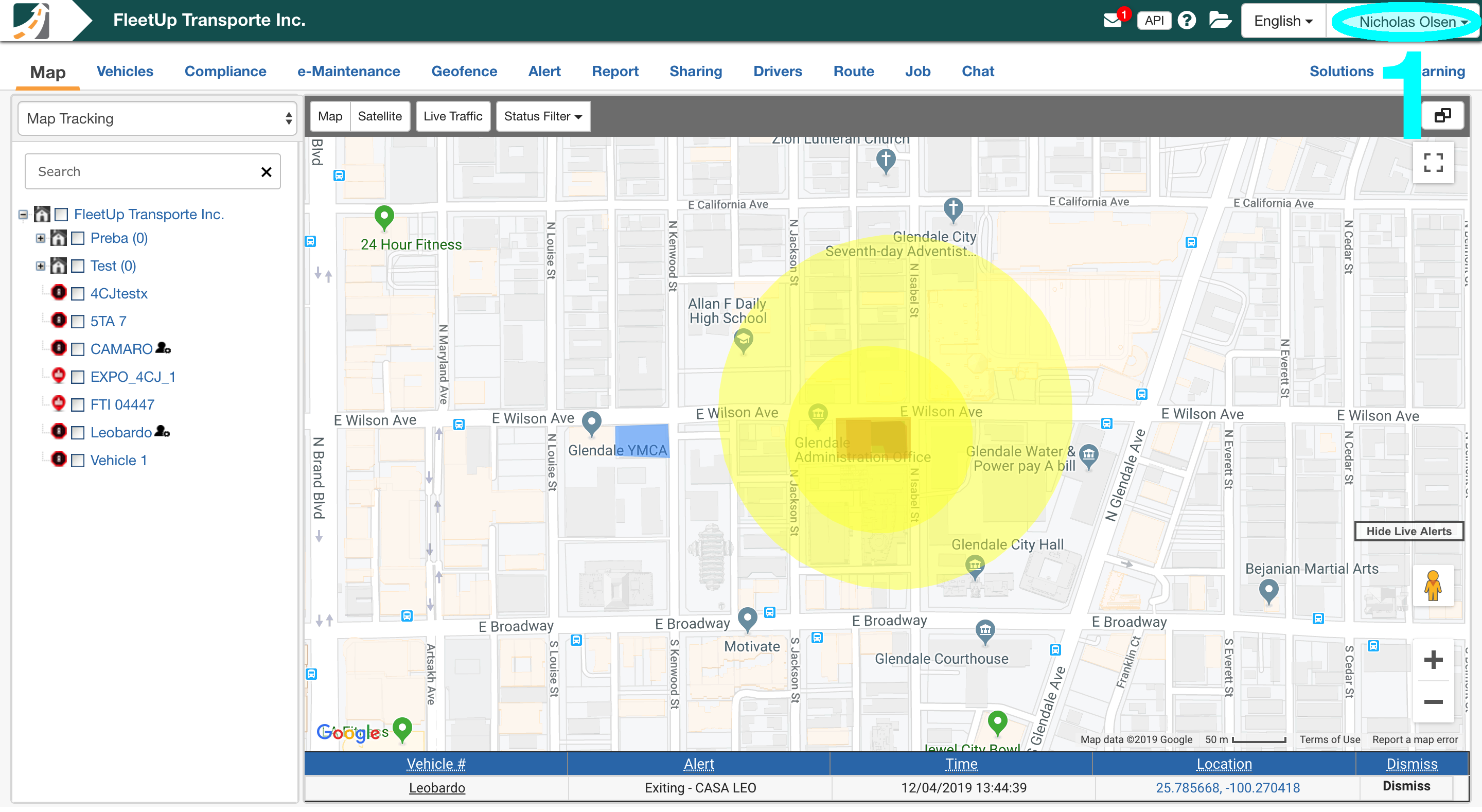Open the Drivers tab
The width and height of the screenshot is (1482, 812).
pyautogui.click(x=777, y=72)
